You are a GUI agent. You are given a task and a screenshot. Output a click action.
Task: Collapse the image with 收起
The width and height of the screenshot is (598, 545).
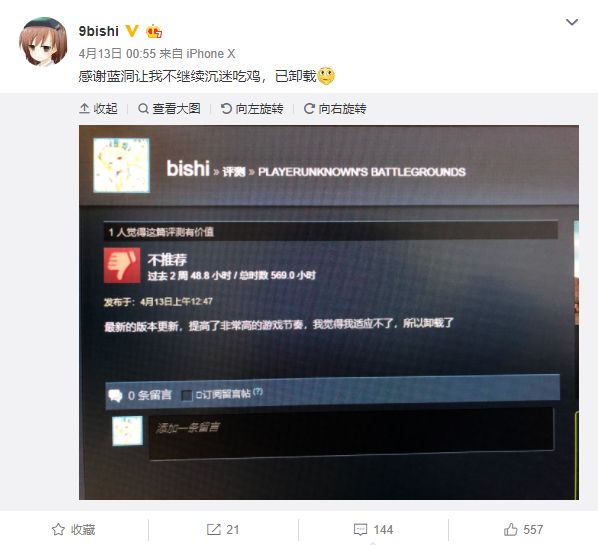click(98, 109)
